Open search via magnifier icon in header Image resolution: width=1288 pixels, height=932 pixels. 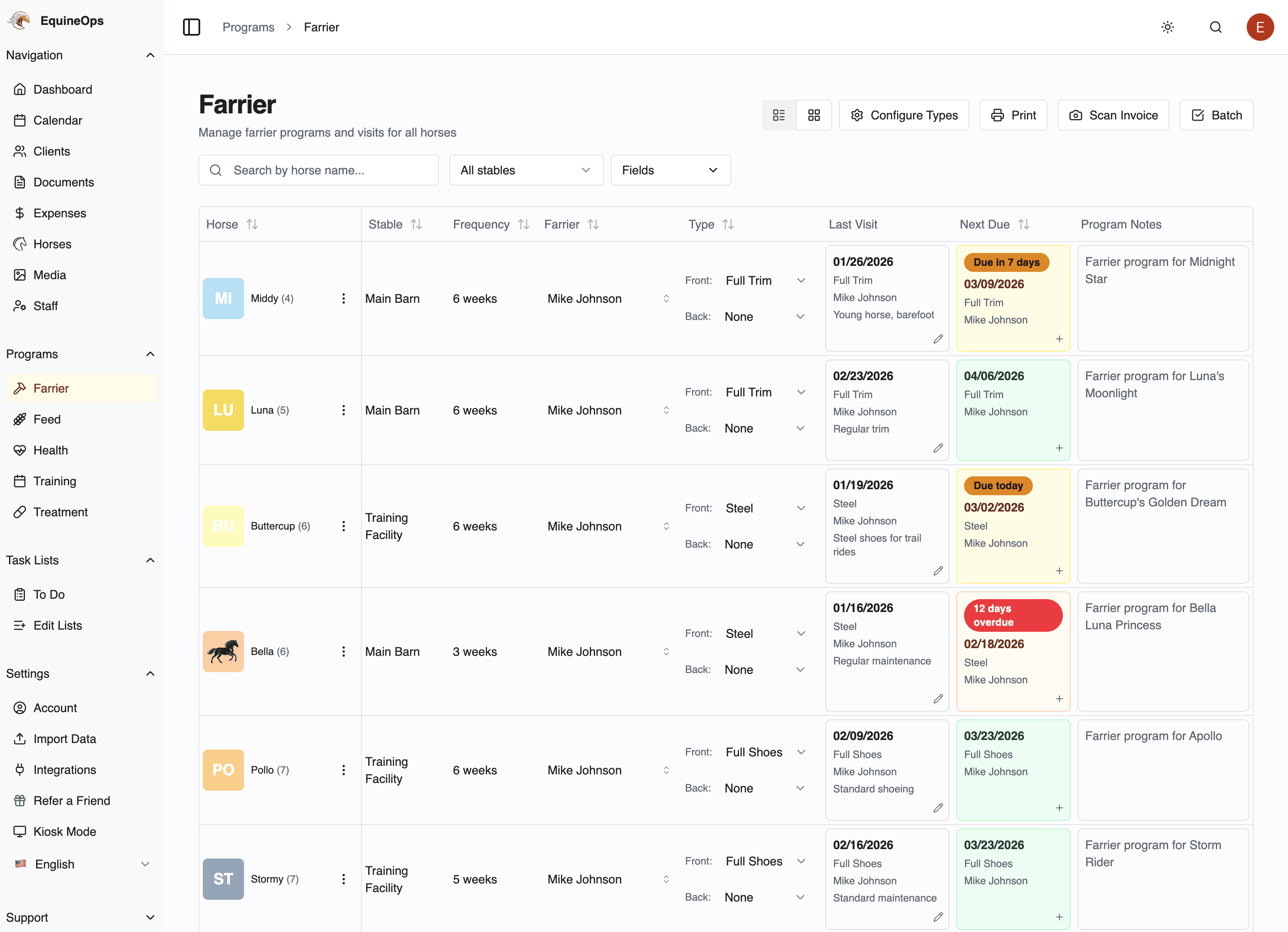(1215, 27)
